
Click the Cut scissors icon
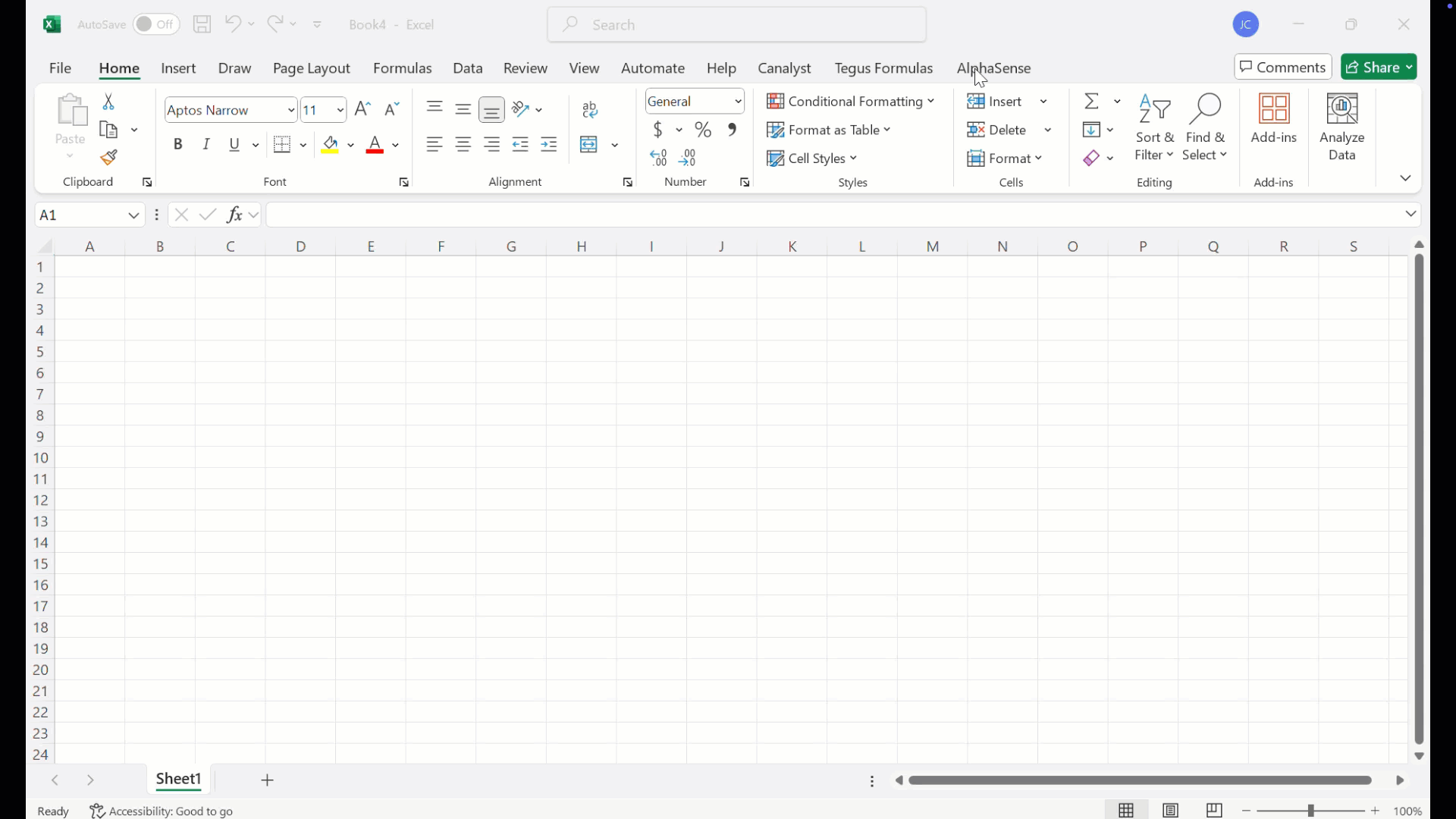click(x=108, y=101)
